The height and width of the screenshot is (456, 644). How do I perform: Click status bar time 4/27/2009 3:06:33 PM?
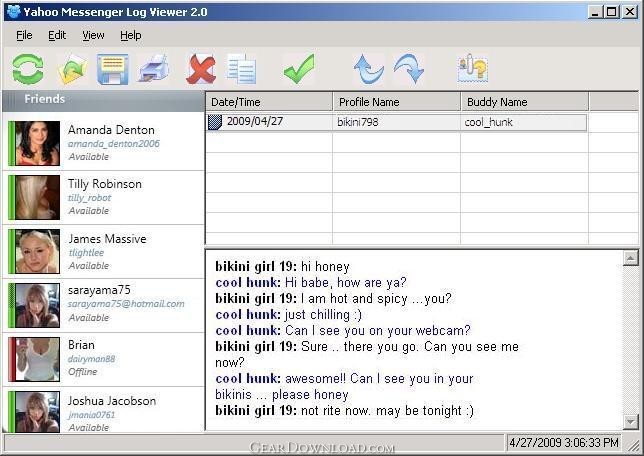pyautogui.click(x=564, y=443)
